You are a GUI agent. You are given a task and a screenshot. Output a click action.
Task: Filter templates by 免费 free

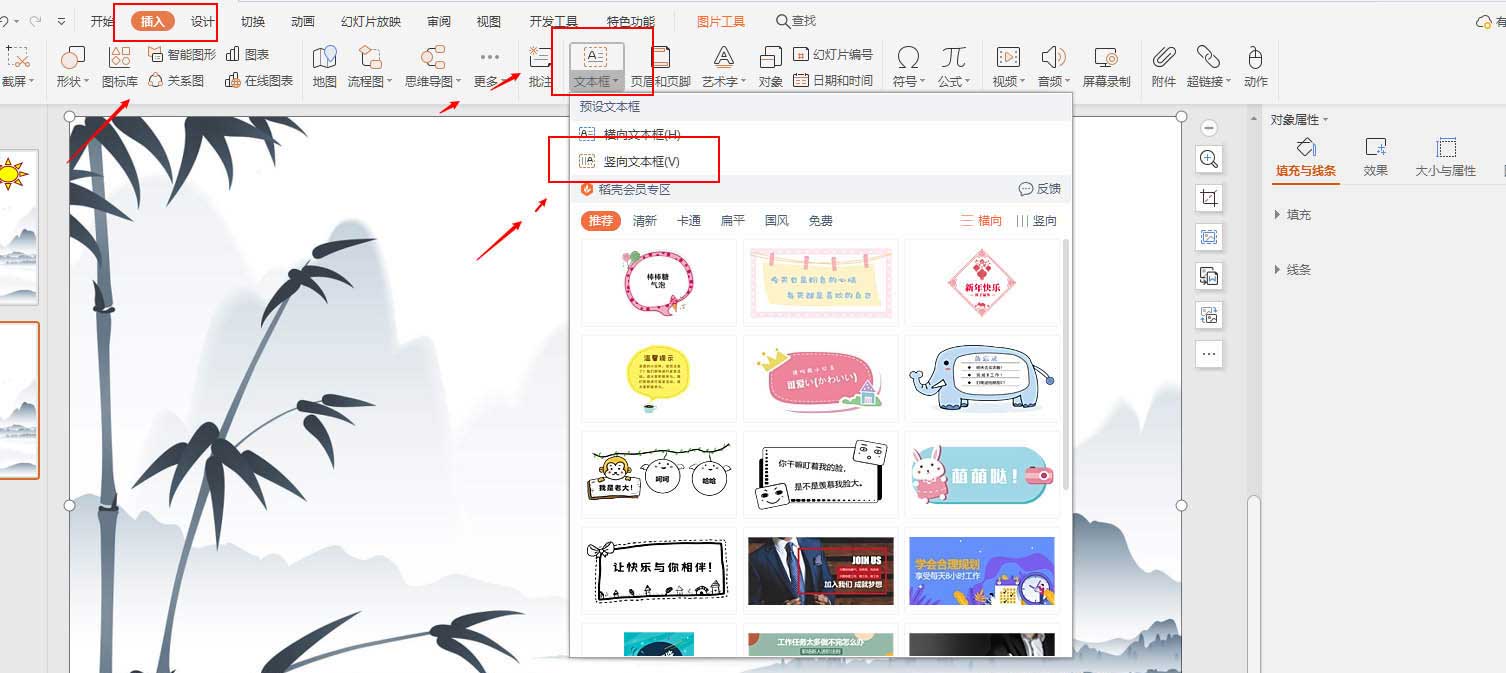pyautogui.click(x=821, y=221)
